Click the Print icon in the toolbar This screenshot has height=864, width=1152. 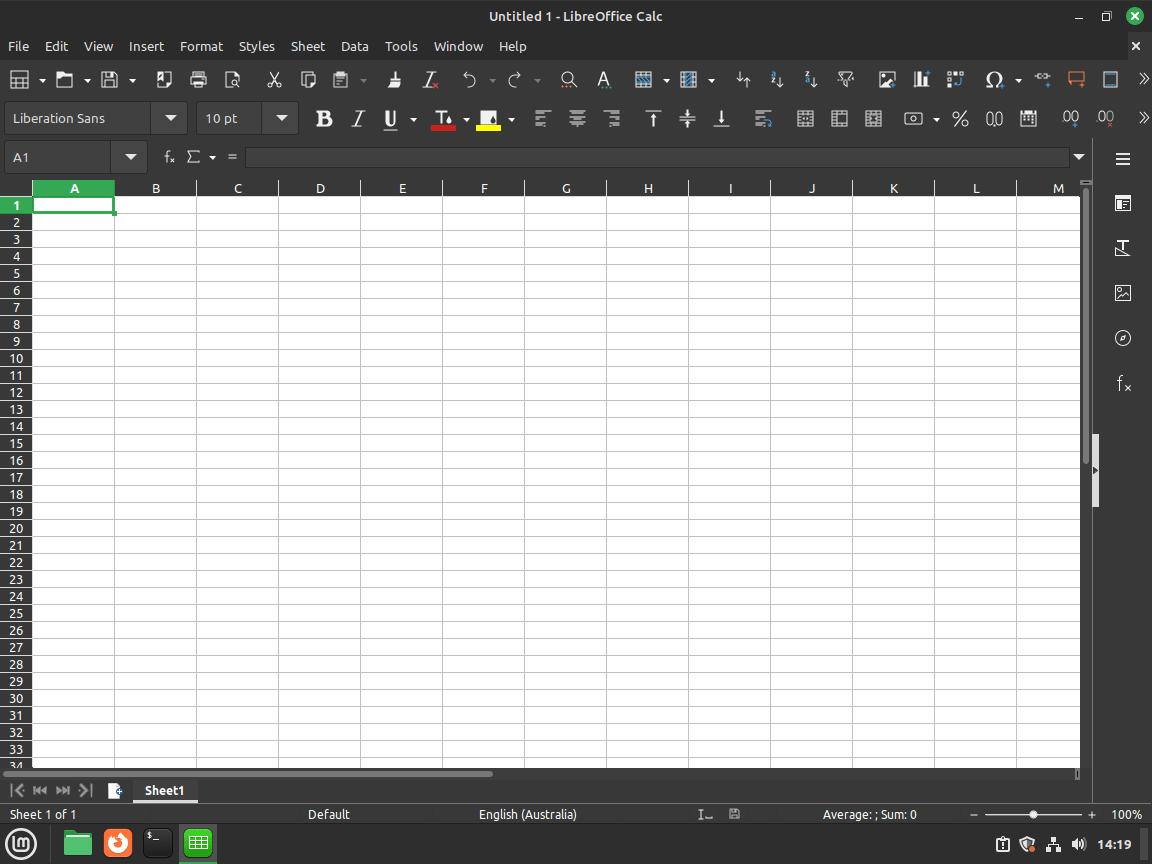(x=198, y=80)
